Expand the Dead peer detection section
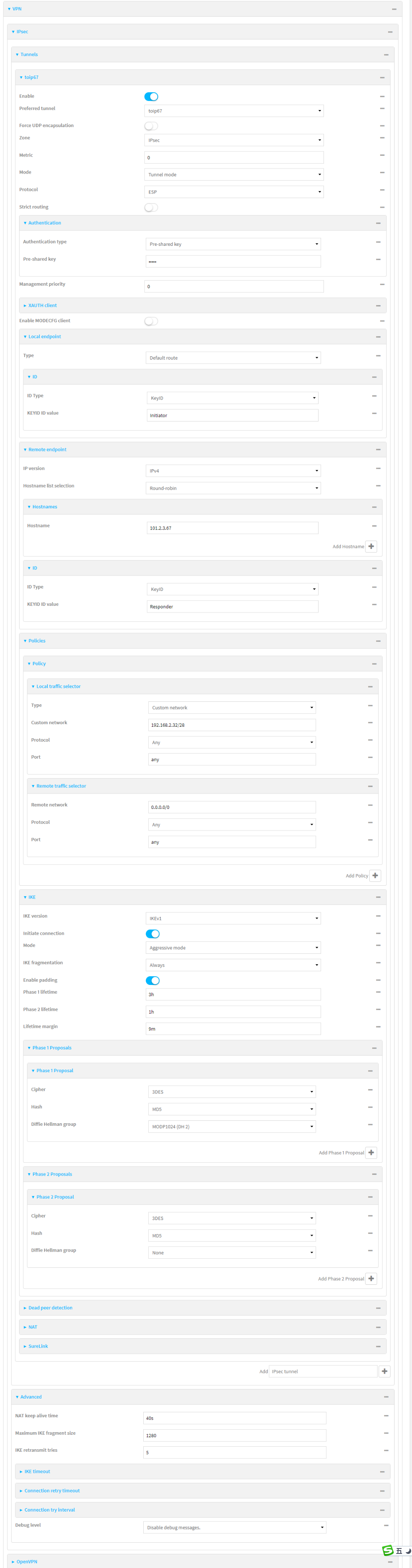The height and width of the screenshot is (1568, 412). (x=50, y=1308)
